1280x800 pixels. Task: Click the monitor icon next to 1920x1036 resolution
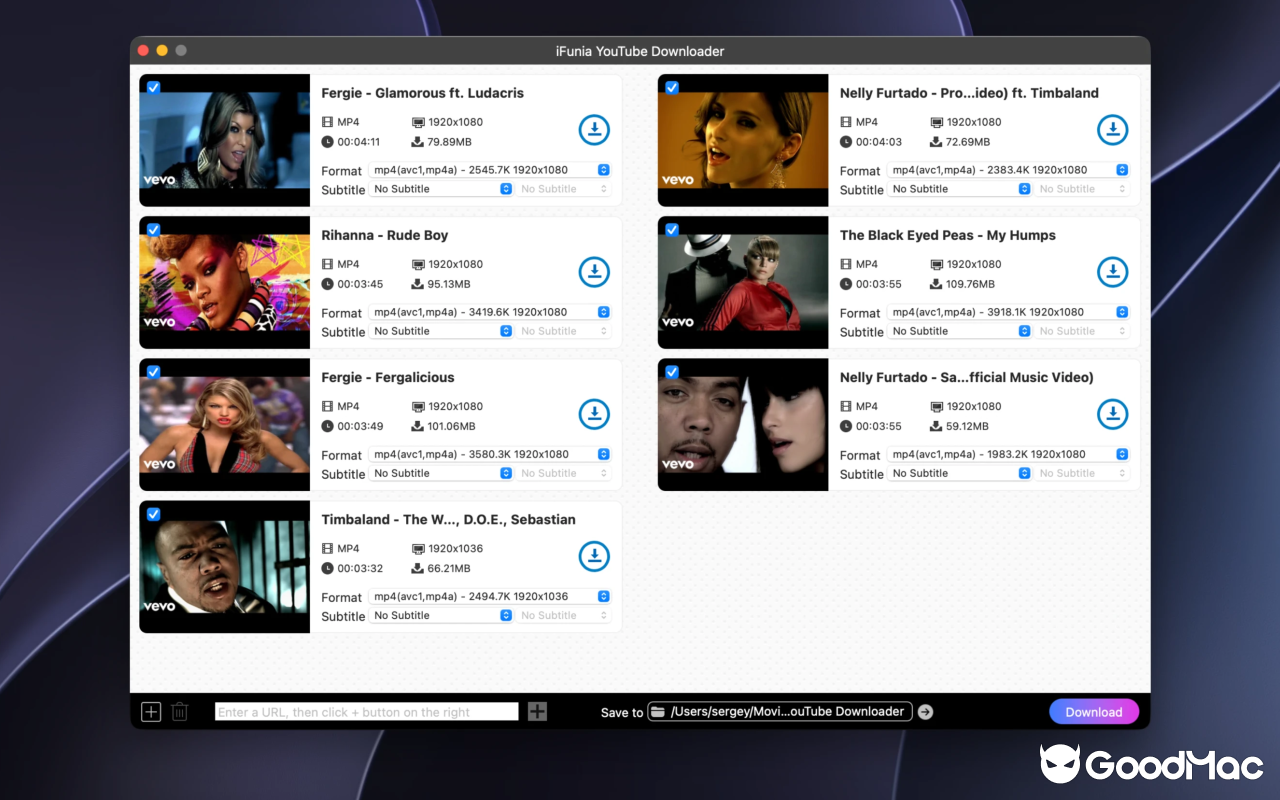pyautogui.click(x=418, y=549)
